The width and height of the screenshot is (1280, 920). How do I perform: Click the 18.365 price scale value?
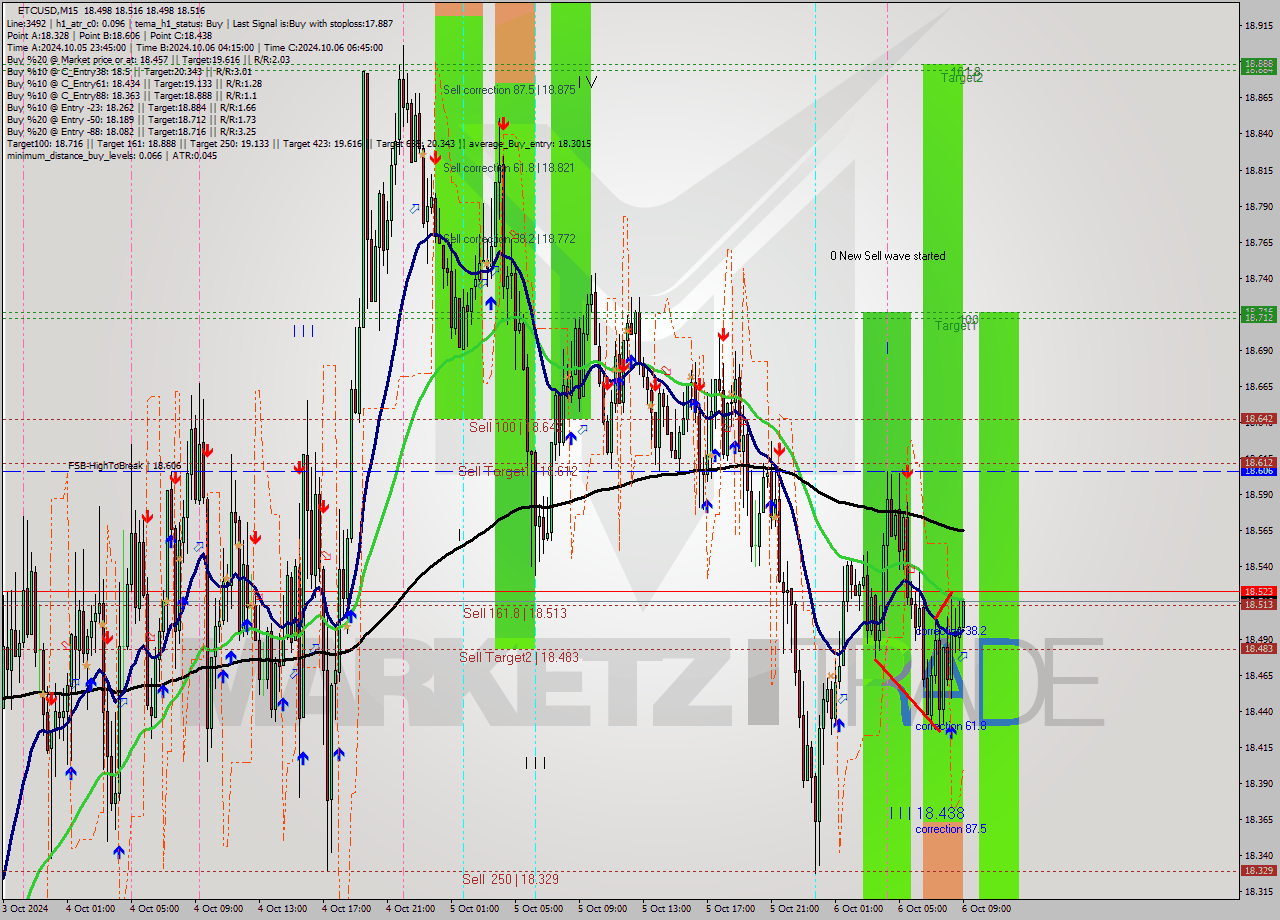pos(1258,819)
